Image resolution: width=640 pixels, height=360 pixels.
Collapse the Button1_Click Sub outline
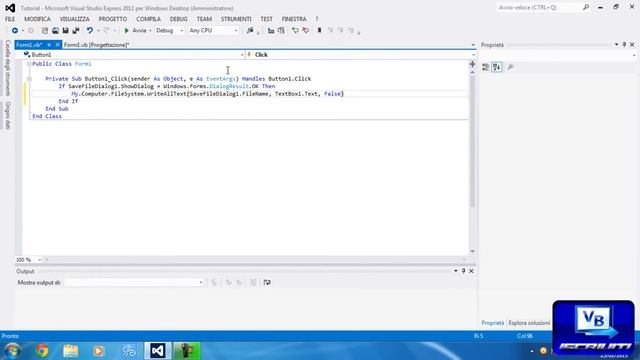click(x=29, y=79)
